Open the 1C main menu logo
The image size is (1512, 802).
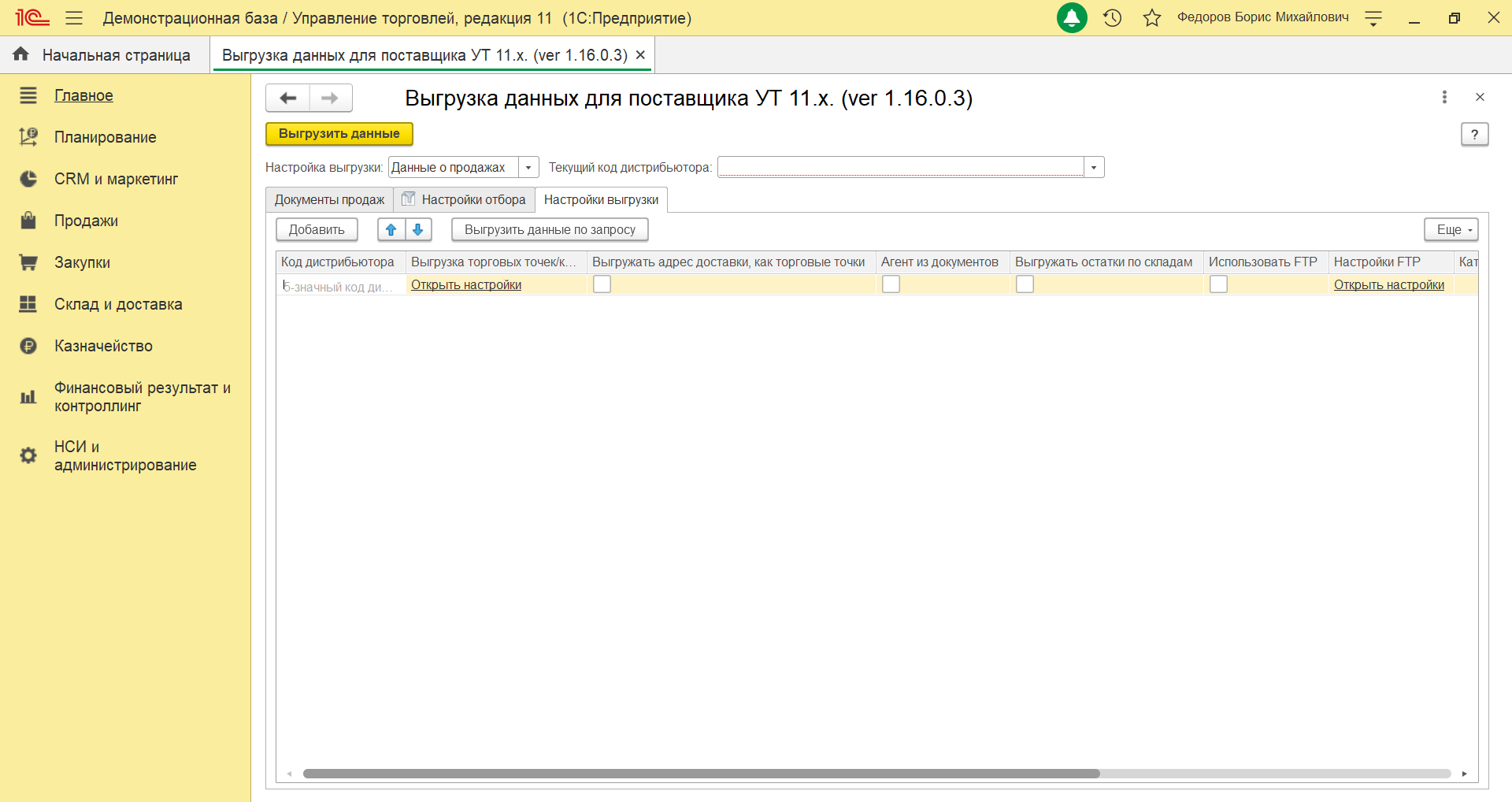[31, 17]
